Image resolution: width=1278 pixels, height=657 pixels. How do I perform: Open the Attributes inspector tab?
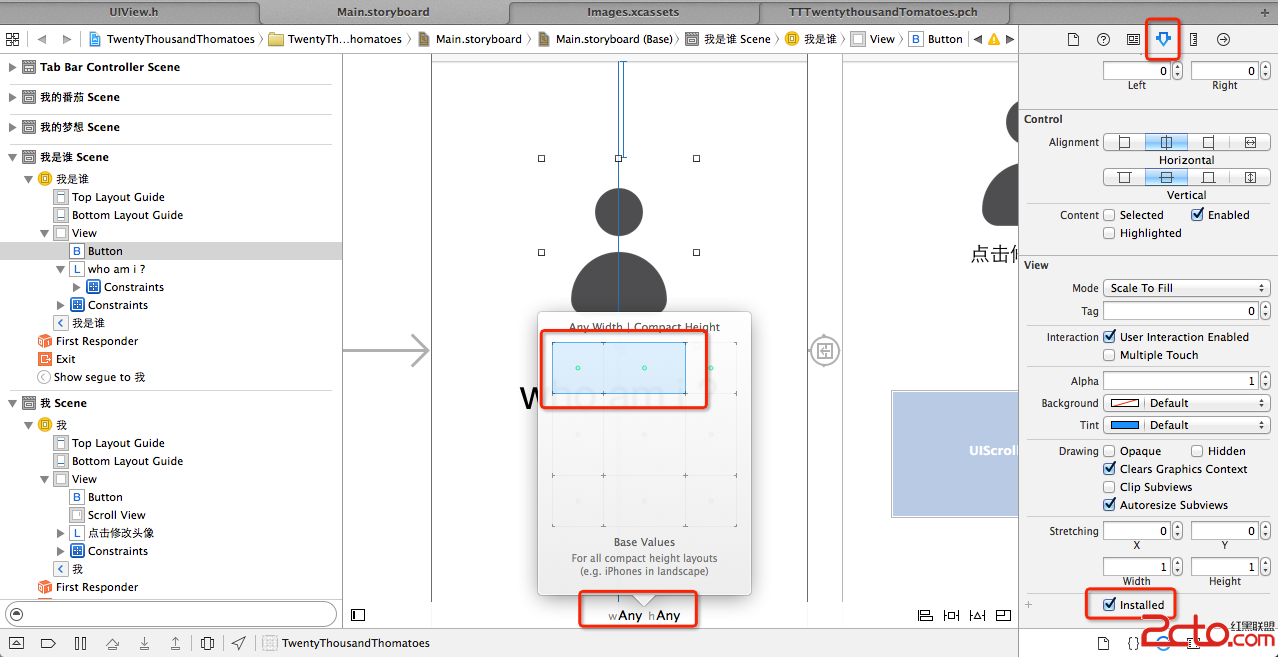pyautogui.click(x=1163, y=39)
